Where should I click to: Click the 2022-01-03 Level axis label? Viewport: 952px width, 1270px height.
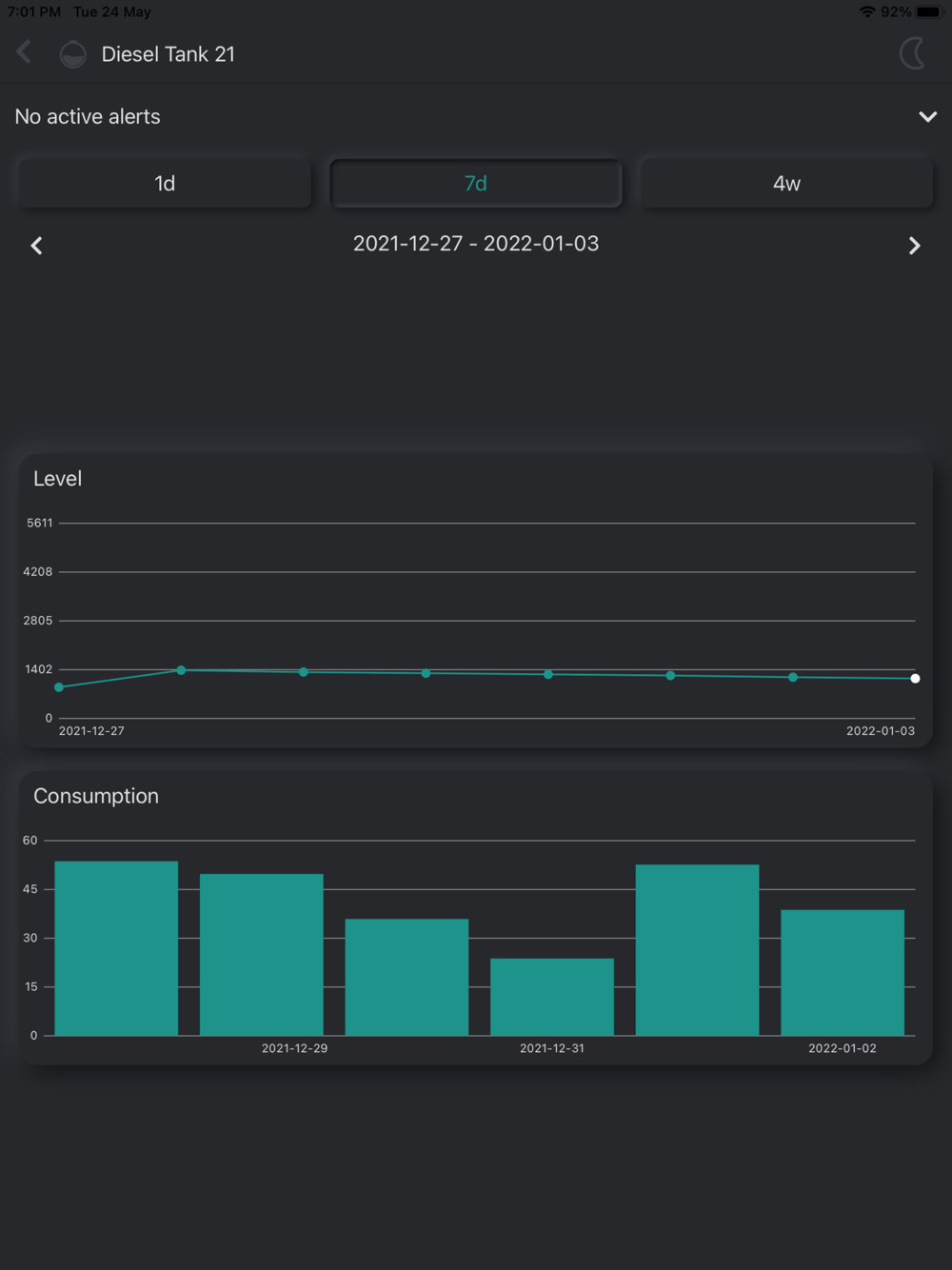point(881,731)
